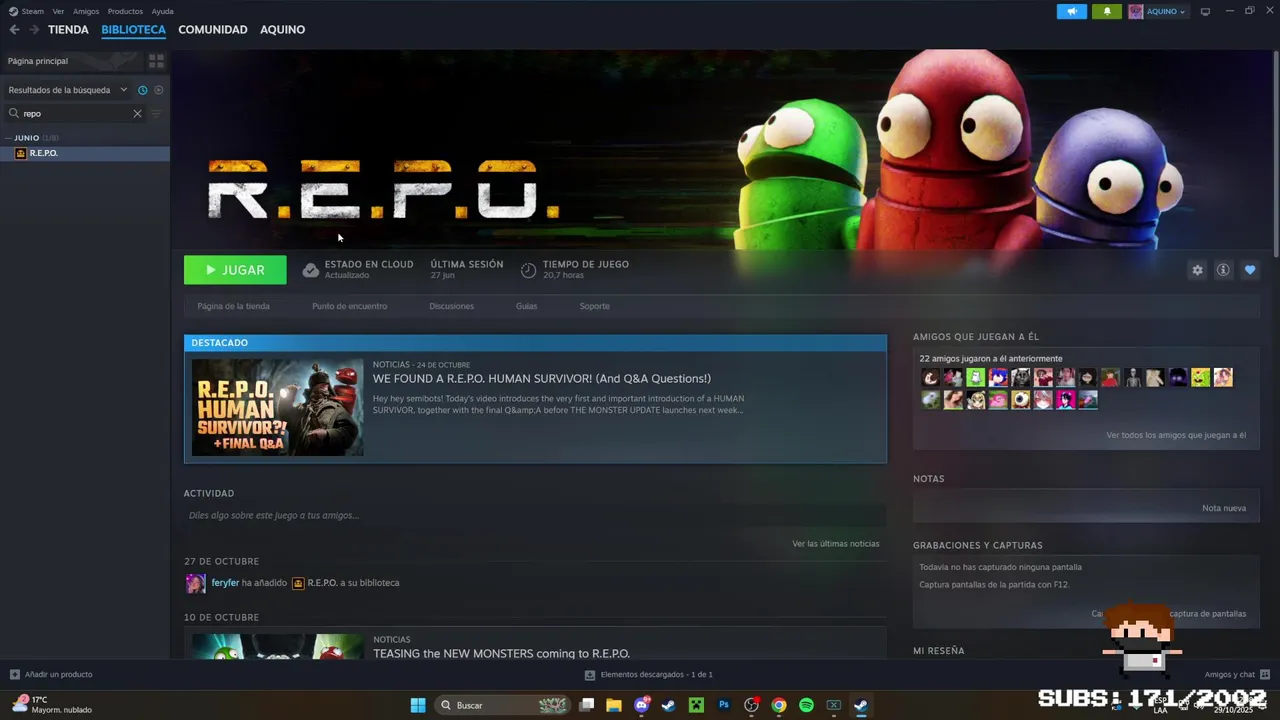Open Photoshop from the taskbar
Screen dimensions: 1280x720
coord(724,705)
